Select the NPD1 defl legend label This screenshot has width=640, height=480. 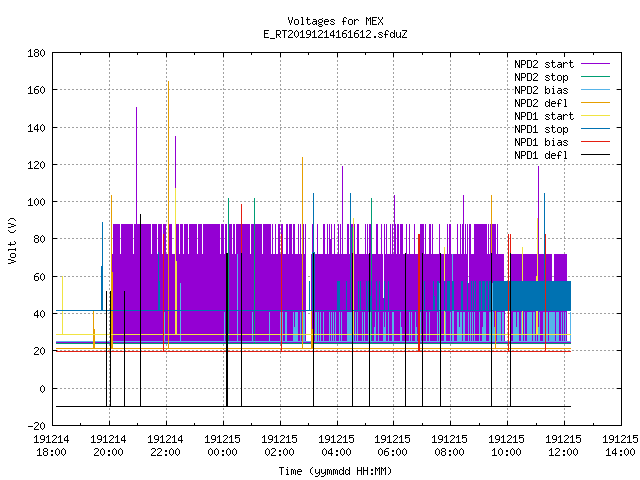pyautogui.click(x=541, y=155)
